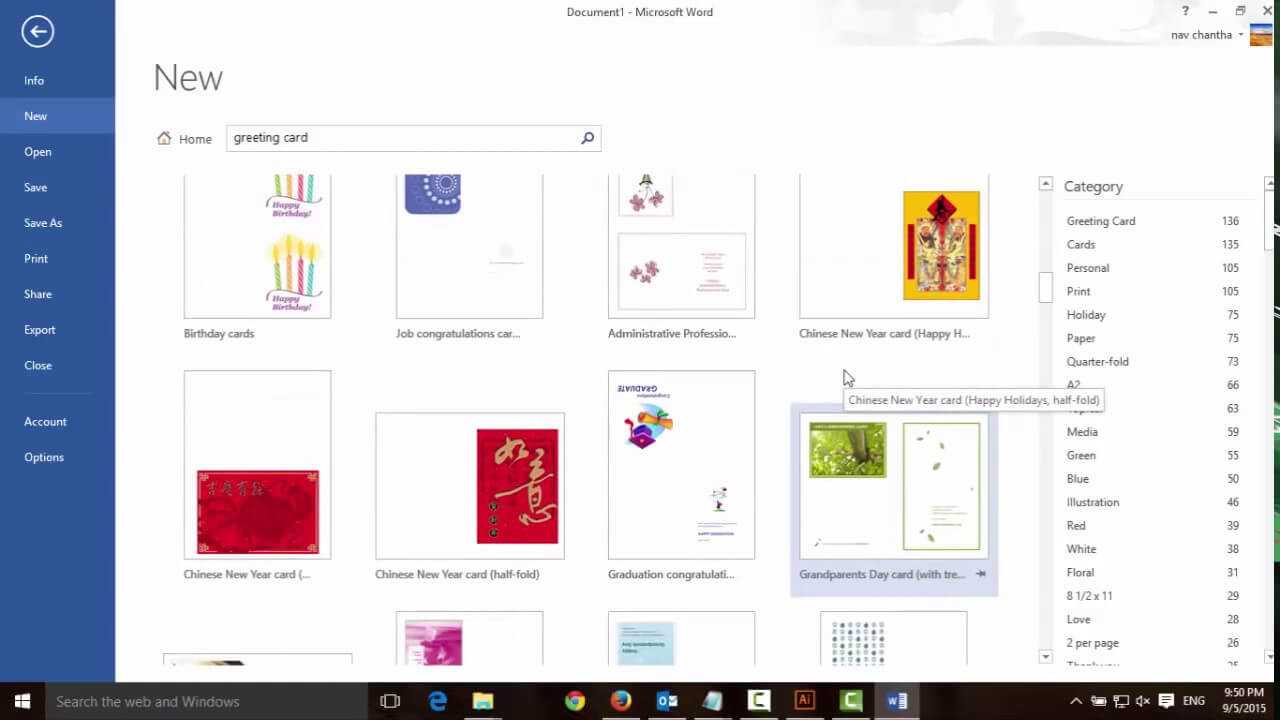The width and height of the screenshot is (1280, 720).
Task: Filter by Cards category
Action: [1152, 244]
